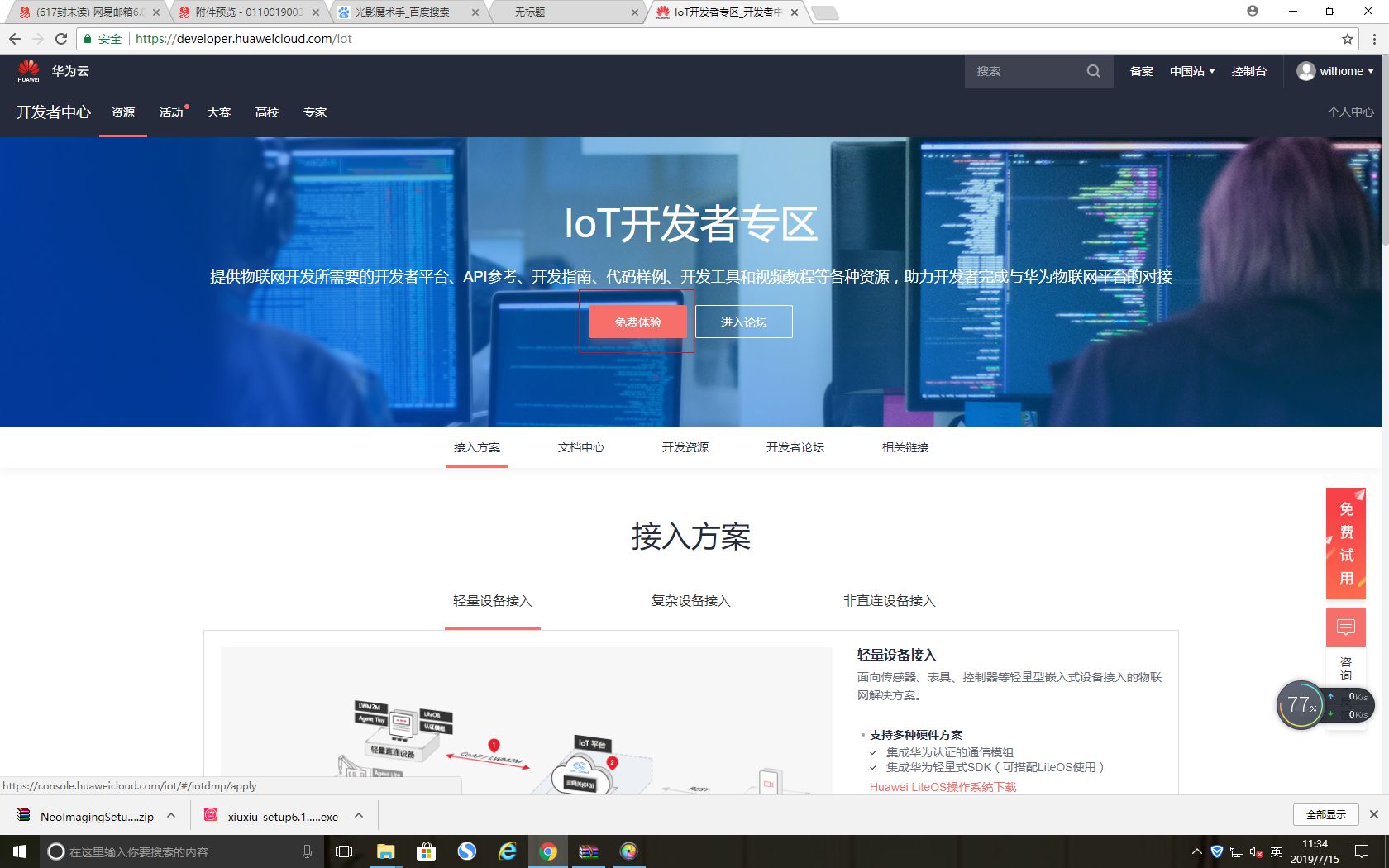Click the 免费体验 button

pyautogui.click(x=637, y=322)
